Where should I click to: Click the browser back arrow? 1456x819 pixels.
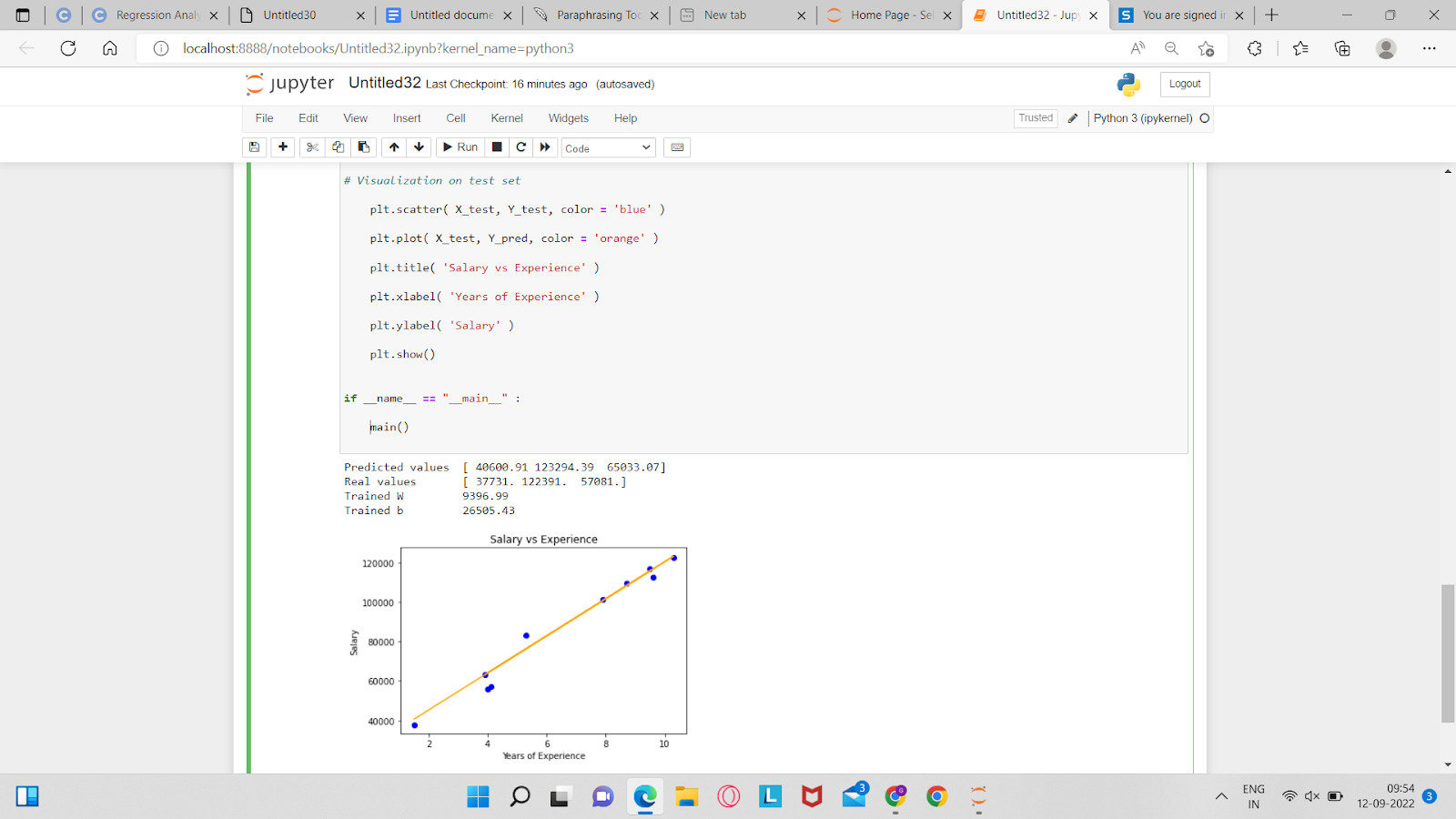[26, 48]
